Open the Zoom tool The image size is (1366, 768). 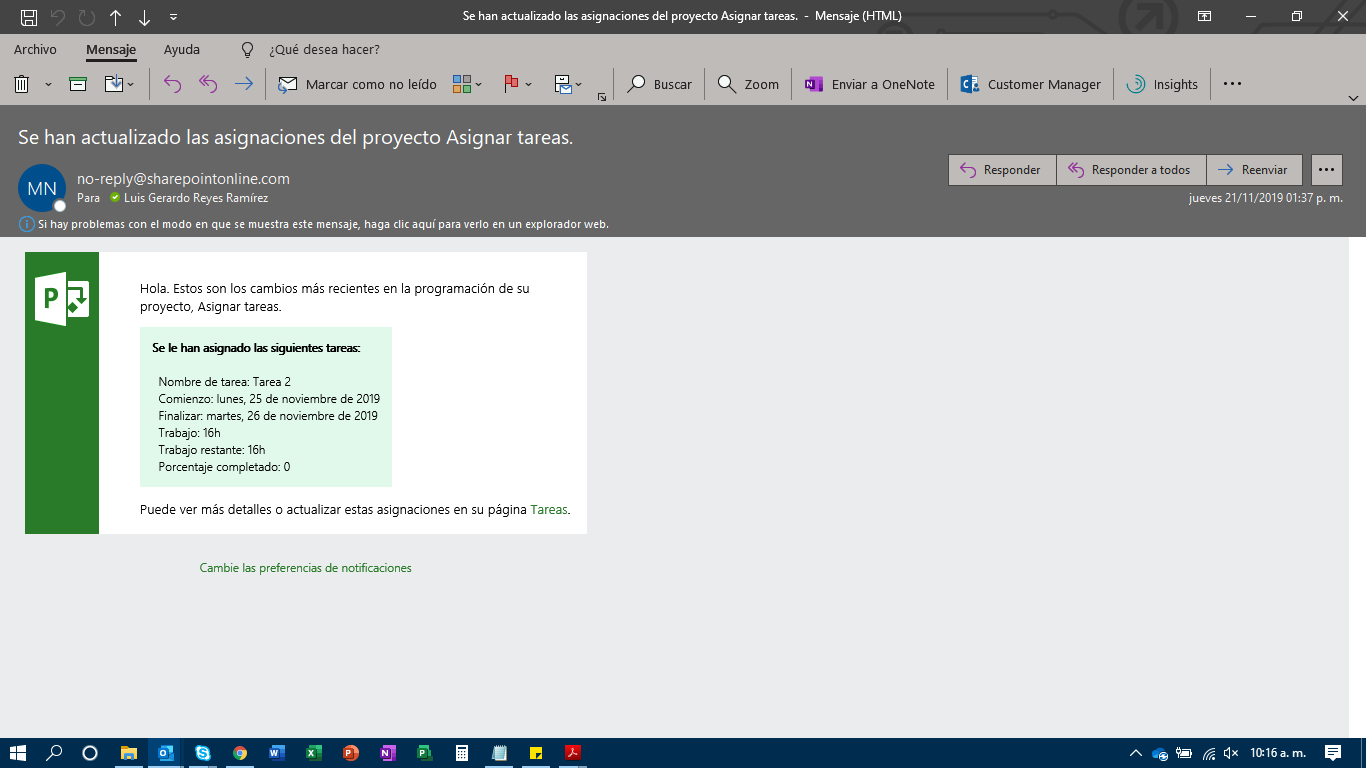(748, 84)
